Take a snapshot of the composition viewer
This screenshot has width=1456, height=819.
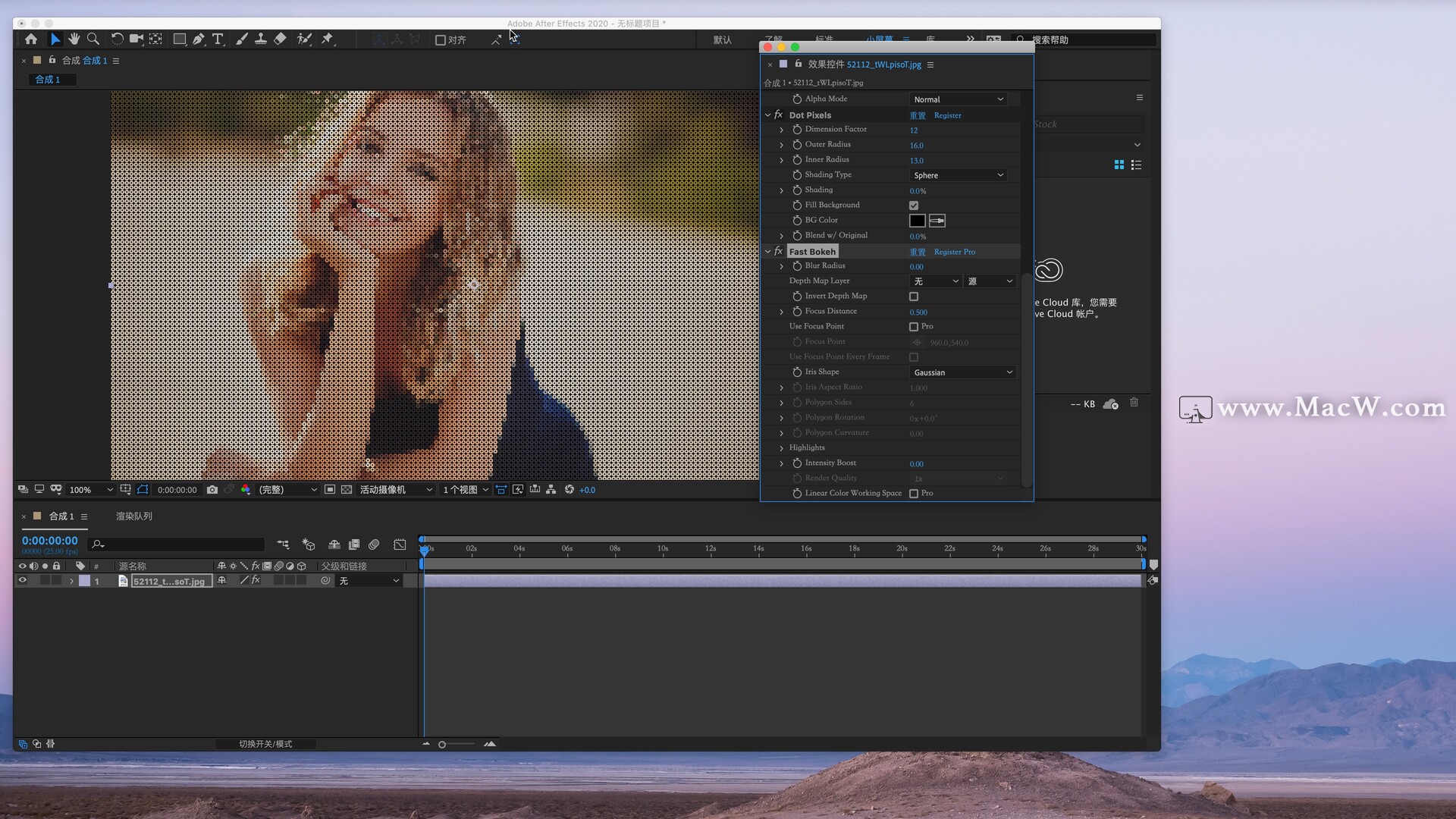pyautogui.click(x=212, y=490)
